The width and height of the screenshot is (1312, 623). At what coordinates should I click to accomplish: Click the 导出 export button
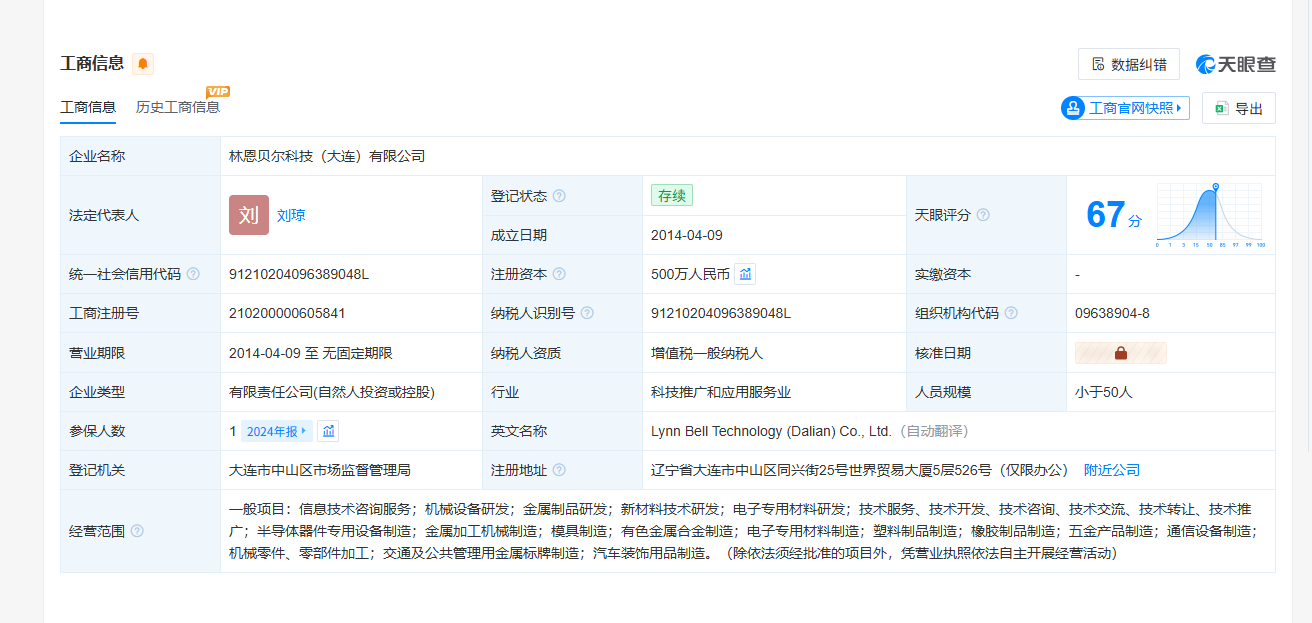(1238, 109)
